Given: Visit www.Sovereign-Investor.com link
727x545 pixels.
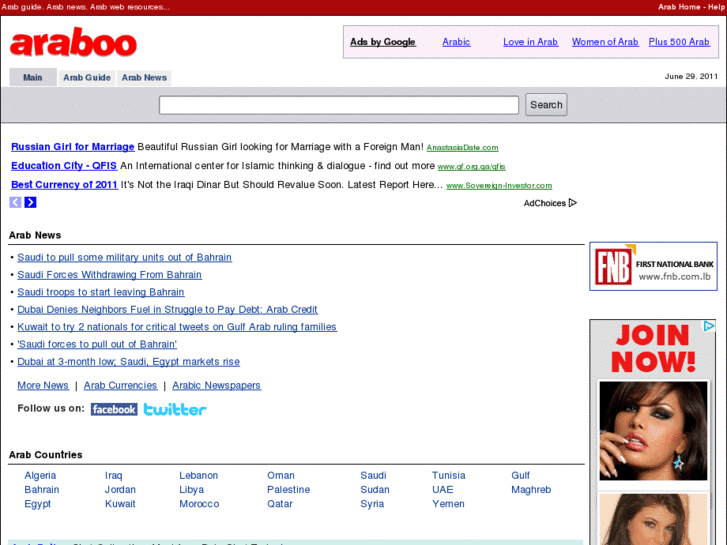Looking at the screenshot, I should pyautogui.click(x=499, y=186).
